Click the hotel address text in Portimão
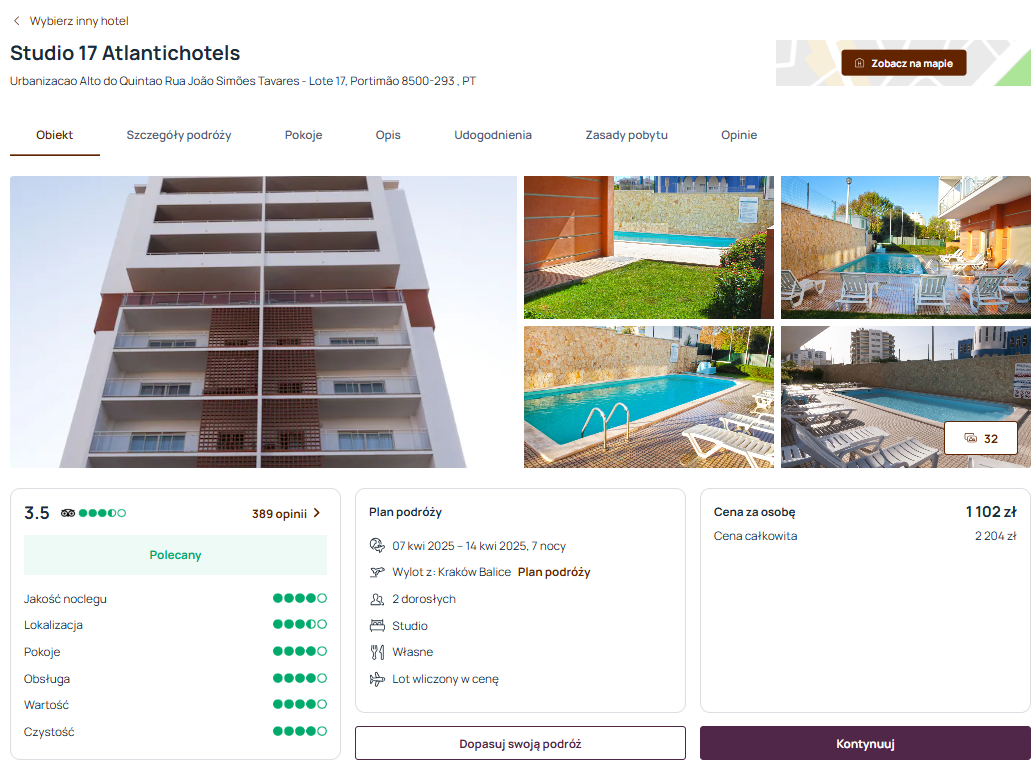 [242, 81]
